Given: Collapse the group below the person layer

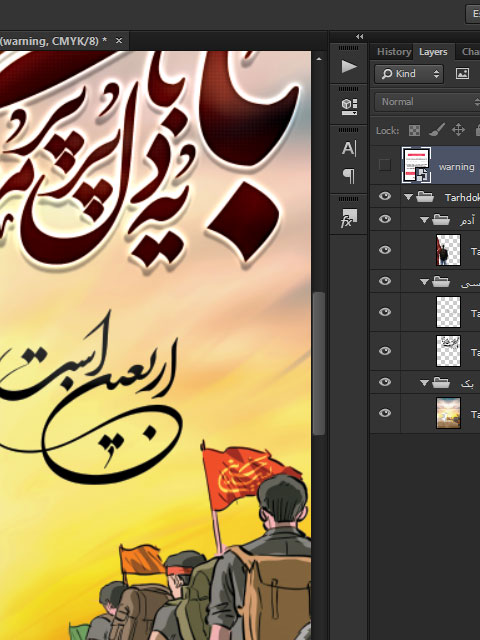Looking at the screenshot, I should coord(424,282).
